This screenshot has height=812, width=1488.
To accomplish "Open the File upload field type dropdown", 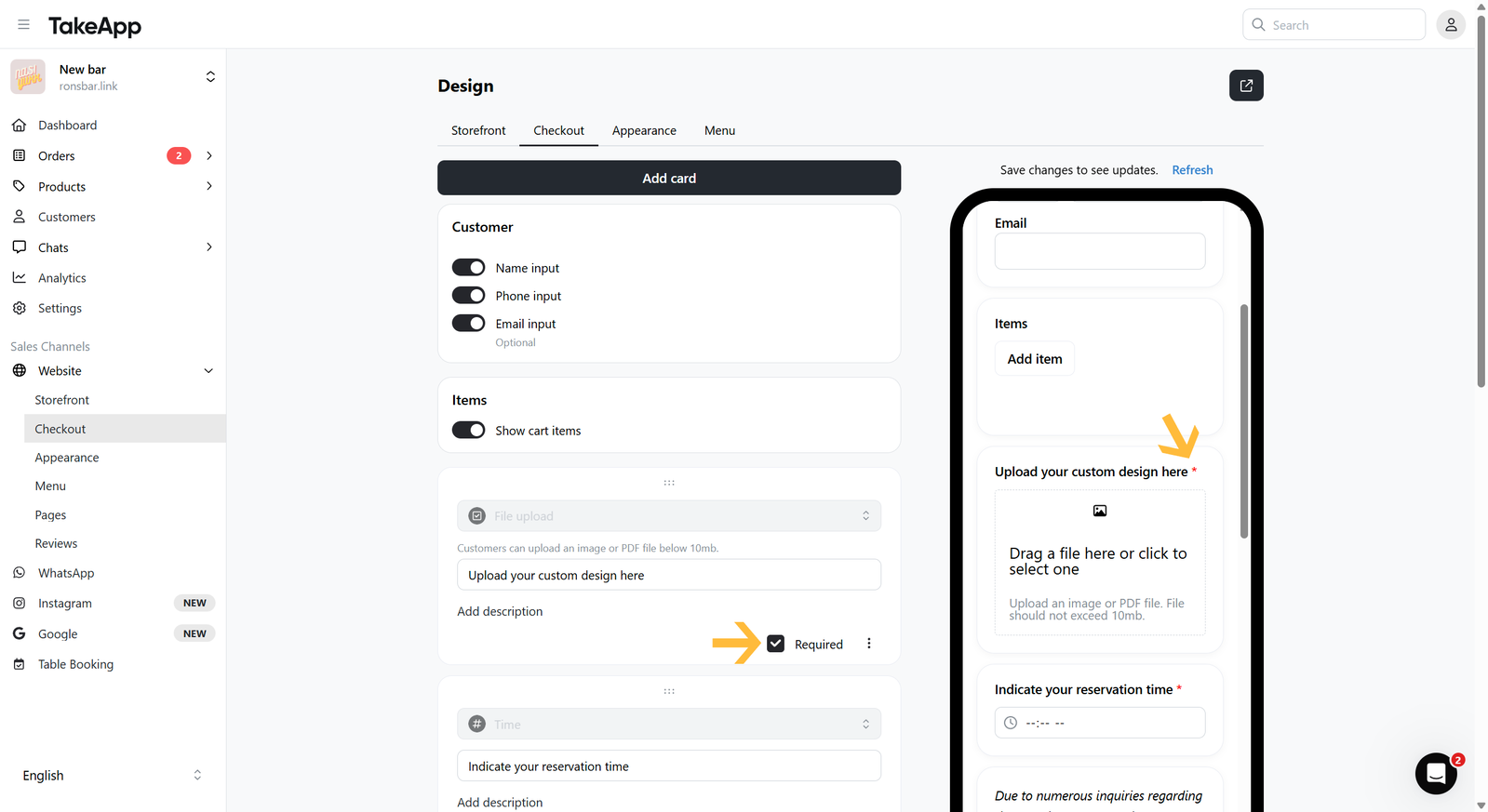I will tap(669, 516).
